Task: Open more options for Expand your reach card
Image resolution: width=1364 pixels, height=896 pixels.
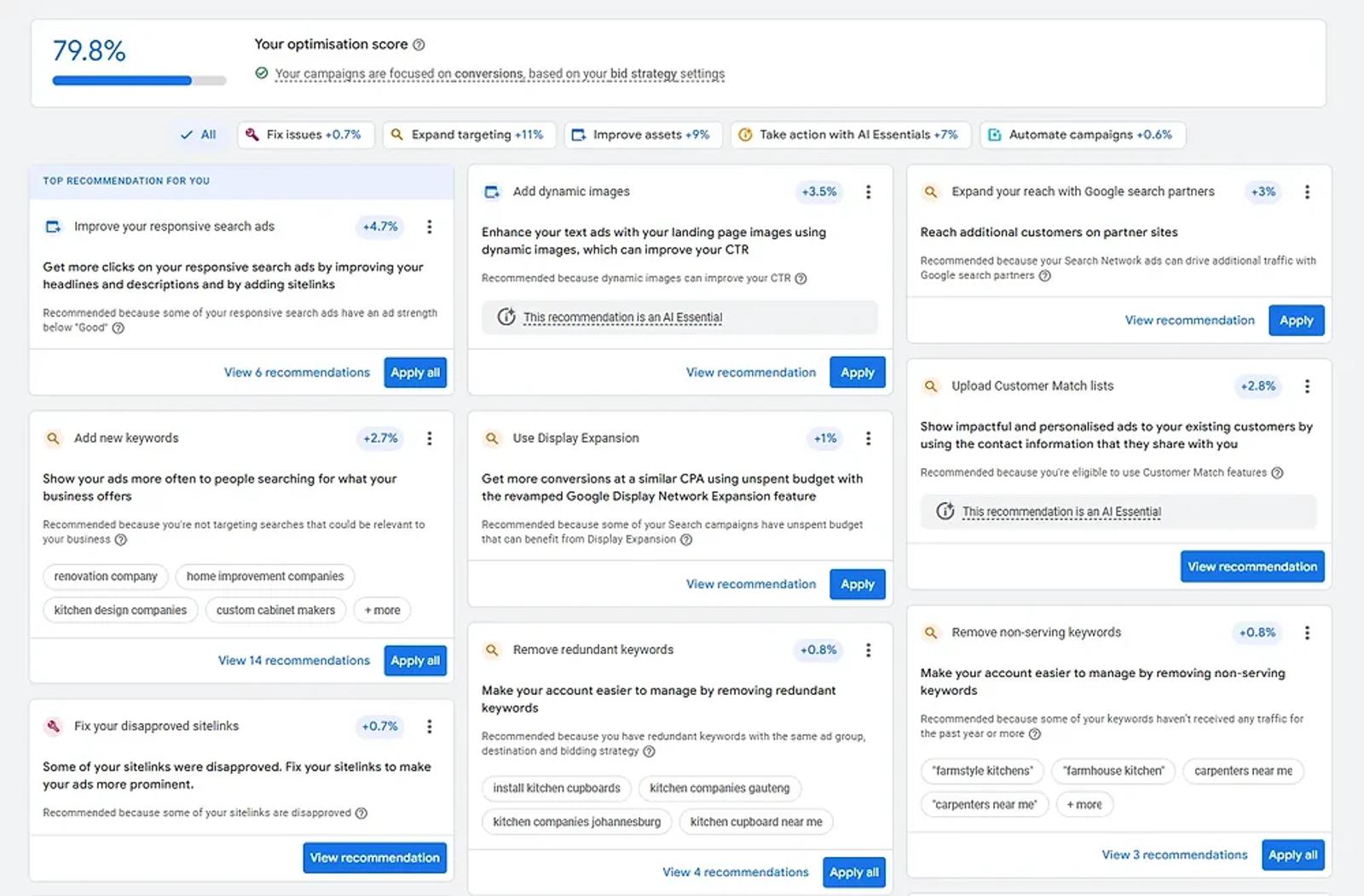Action: (1307, 192)
